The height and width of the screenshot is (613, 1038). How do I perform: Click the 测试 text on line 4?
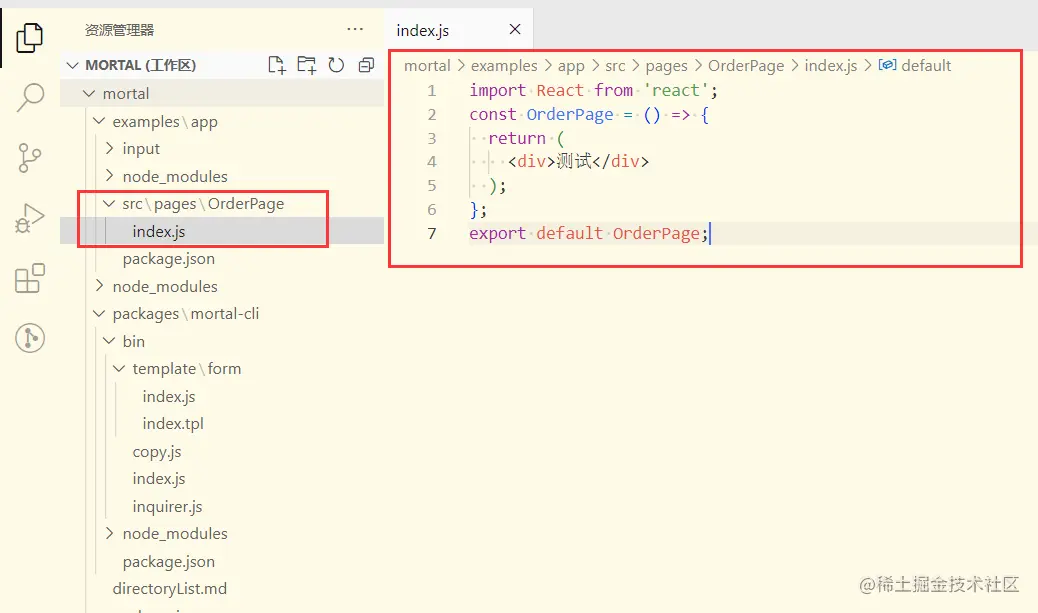(x=573, y=162)
